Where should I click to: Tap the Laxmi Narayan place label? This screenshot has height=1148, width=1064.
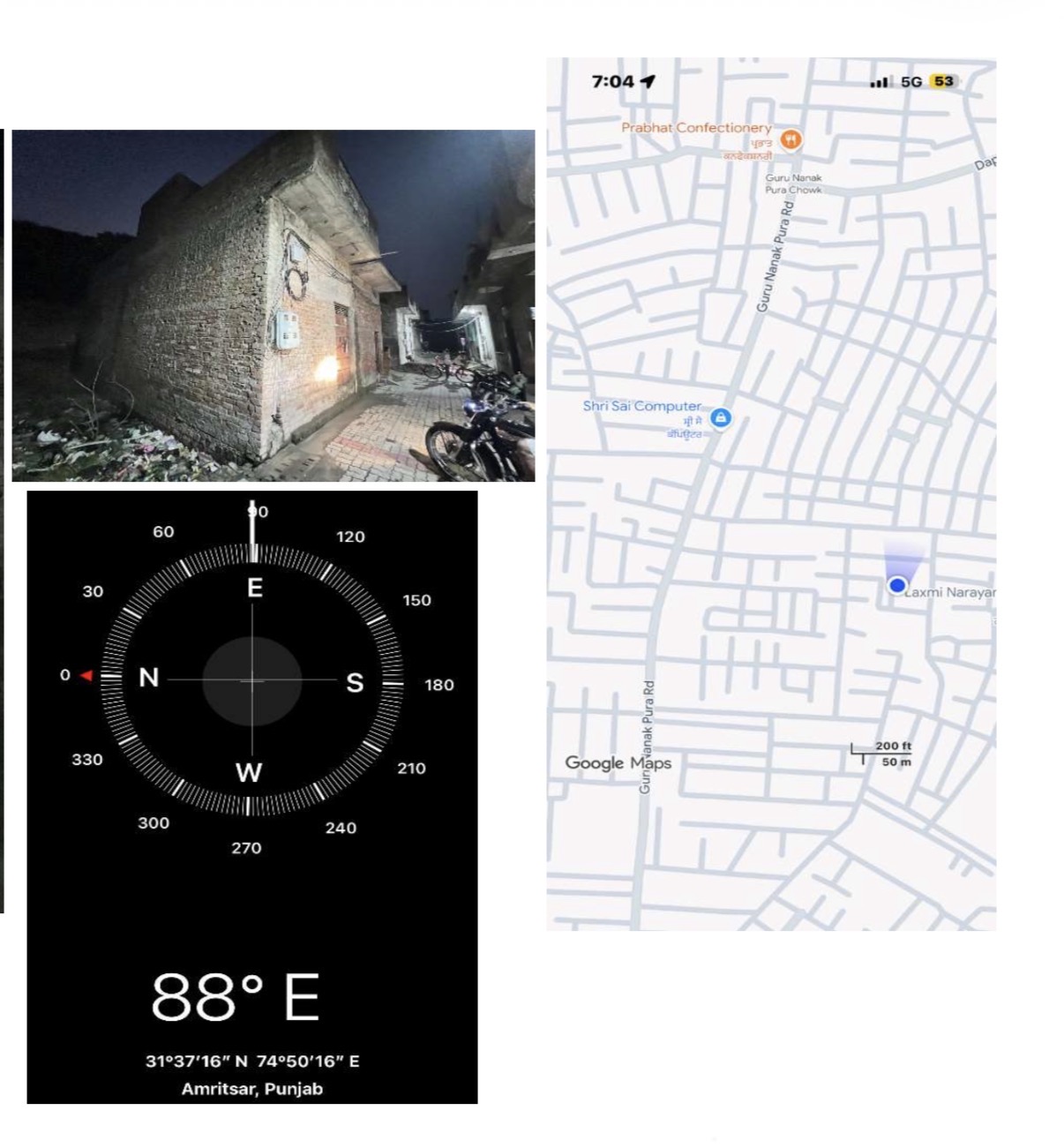click(950, 592)
